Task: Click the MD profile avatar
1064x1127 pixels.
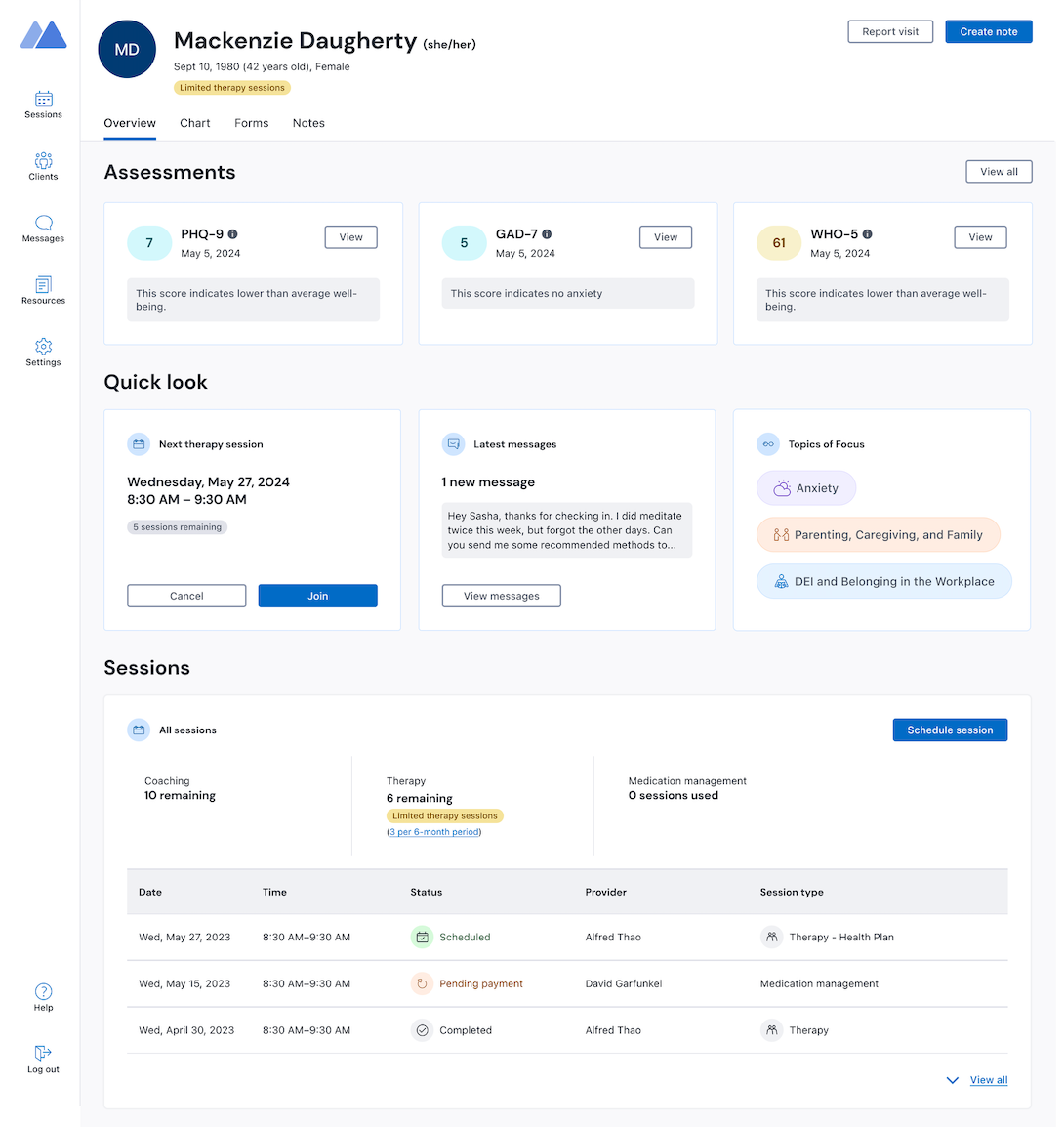Action: 127,50
